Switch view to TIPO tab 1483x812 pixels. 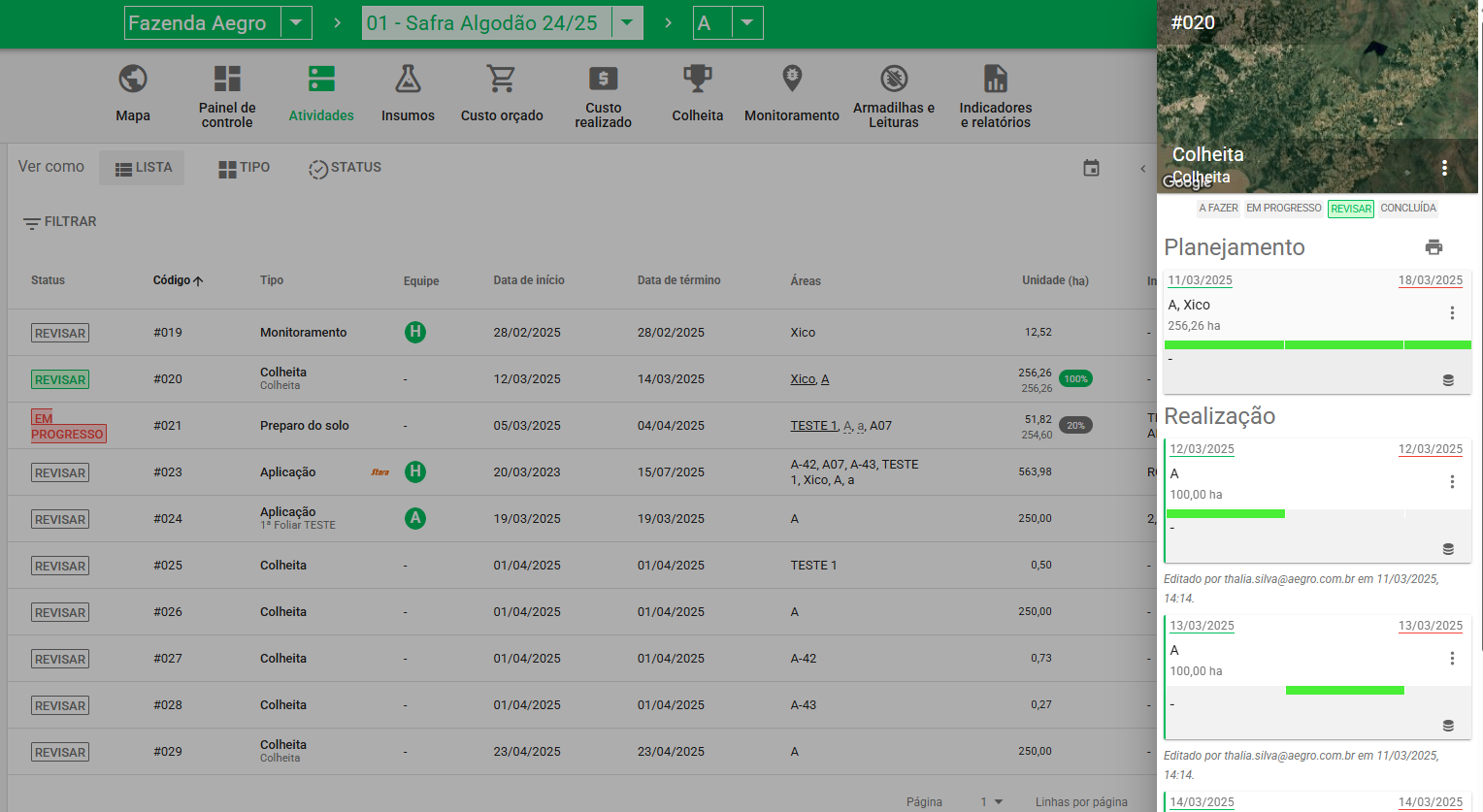point(245,168)
